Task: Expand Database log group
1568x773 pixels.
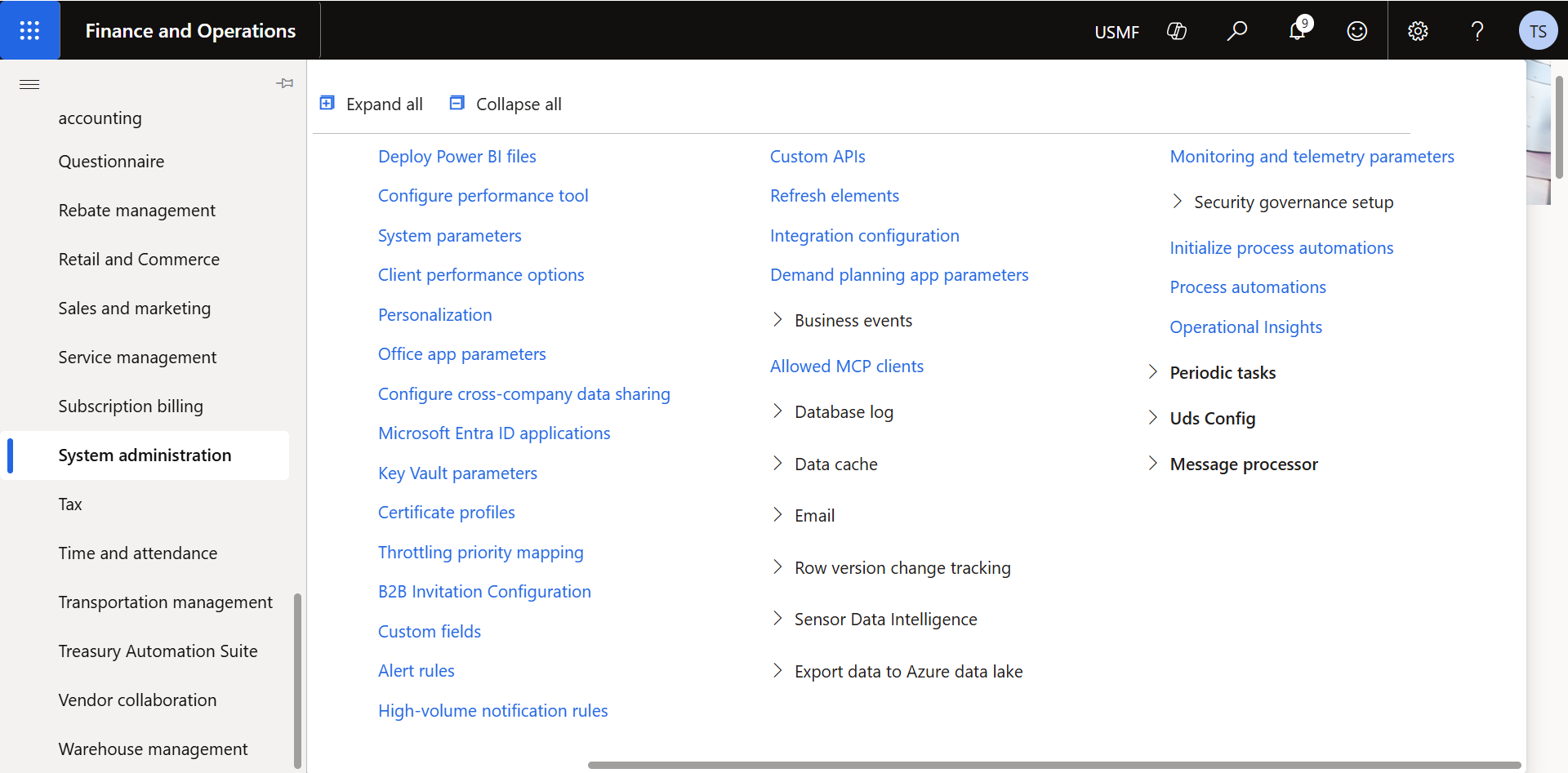Action: point(777,411)
